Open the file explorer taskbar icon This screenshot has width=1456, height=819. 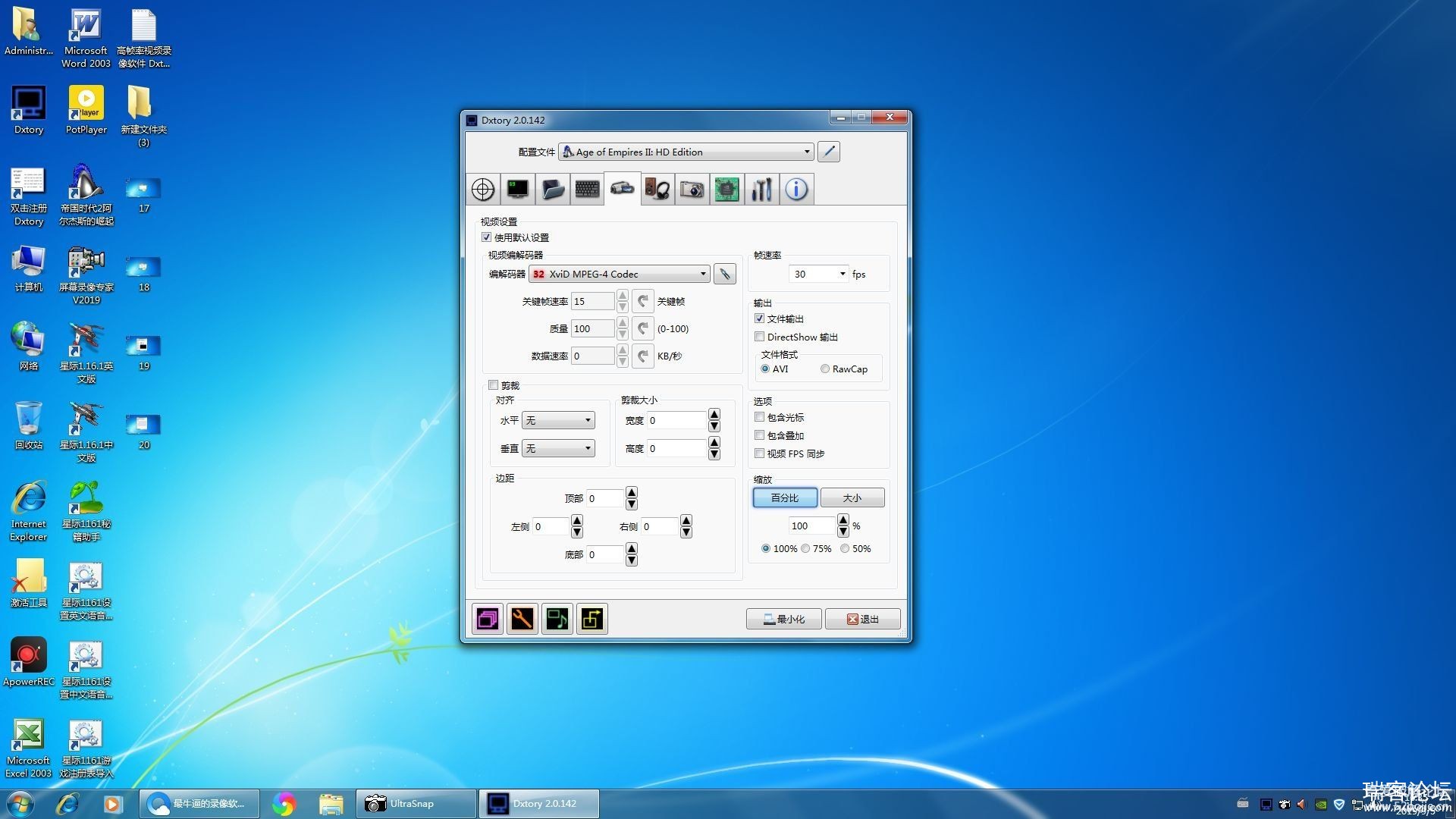[331, 803]
